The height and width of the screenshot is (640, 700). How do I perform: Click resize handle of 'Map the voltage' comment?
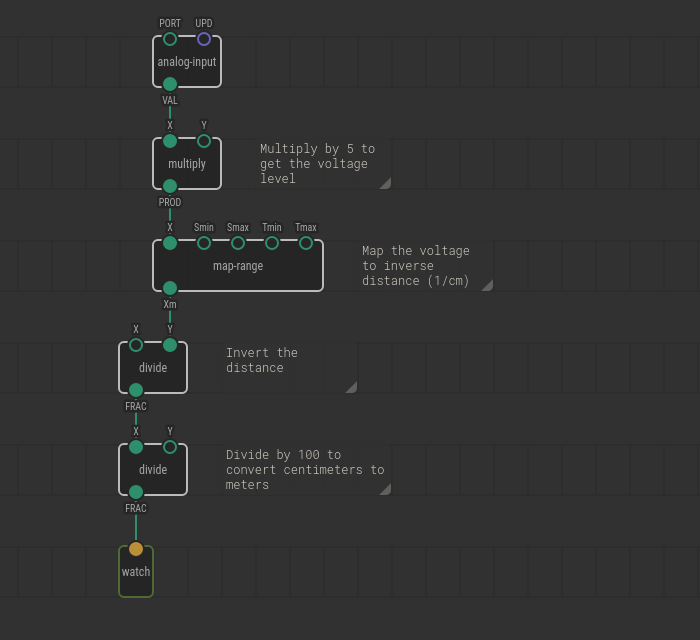pos(487,285)
